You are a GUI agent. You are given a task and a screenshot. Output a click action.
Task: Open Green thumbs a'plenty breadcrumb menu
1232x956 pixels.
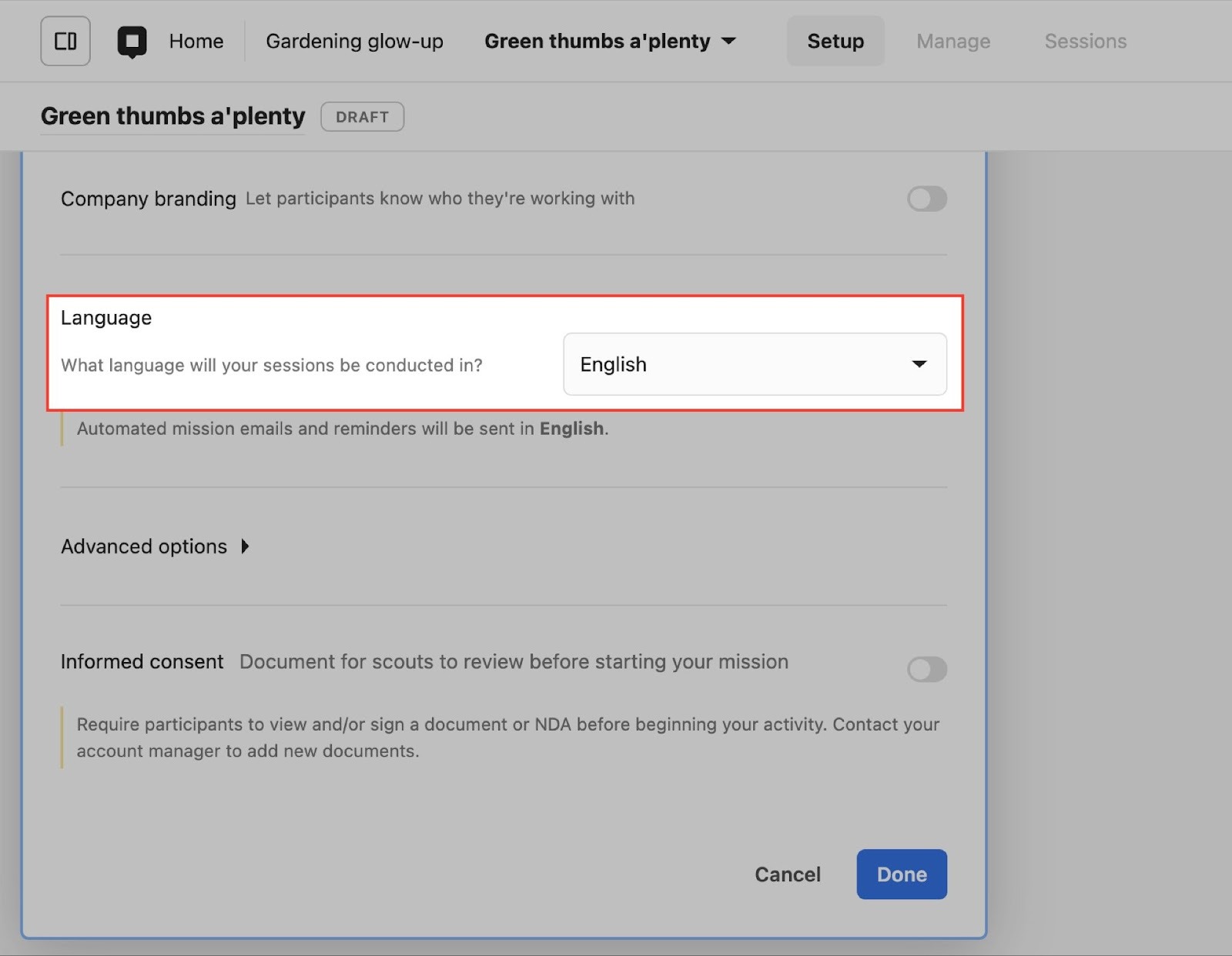[598, 42]
